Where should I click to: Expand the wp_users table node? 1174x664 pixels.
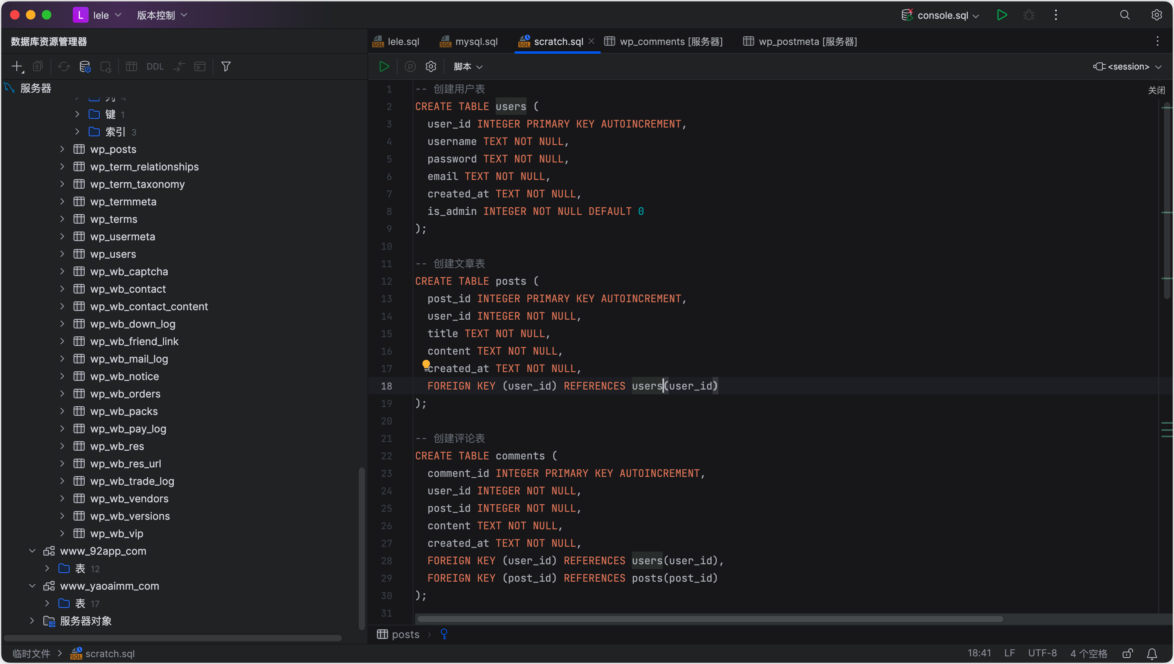pyautogui.click(x=62, y=255)
